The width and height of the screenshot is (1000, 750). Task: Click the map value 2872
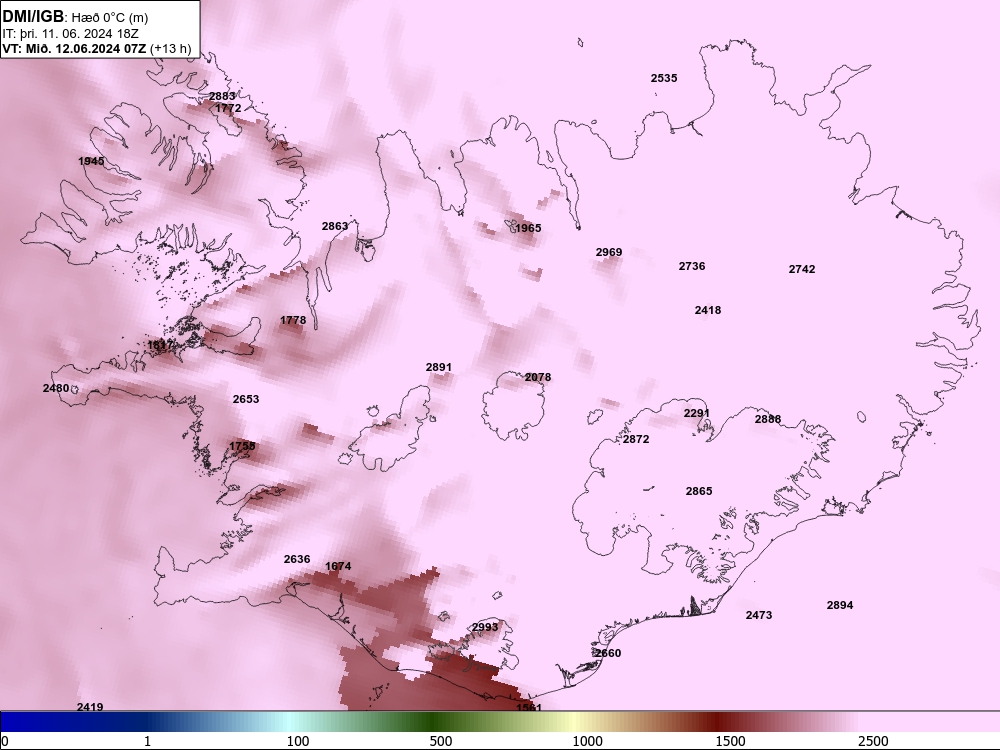(x=636, y=439)
